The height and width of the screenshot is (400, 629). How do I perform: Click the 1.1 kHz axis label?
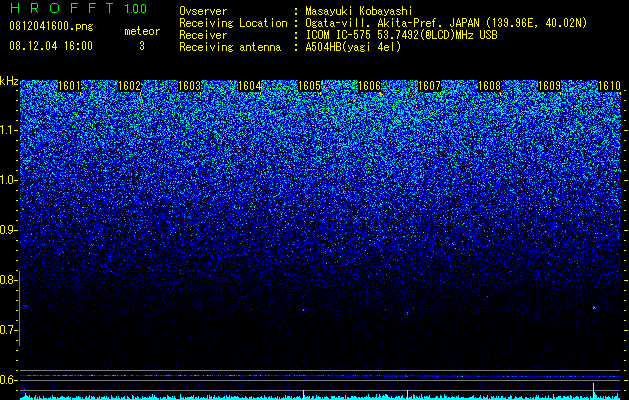[8, 131]
